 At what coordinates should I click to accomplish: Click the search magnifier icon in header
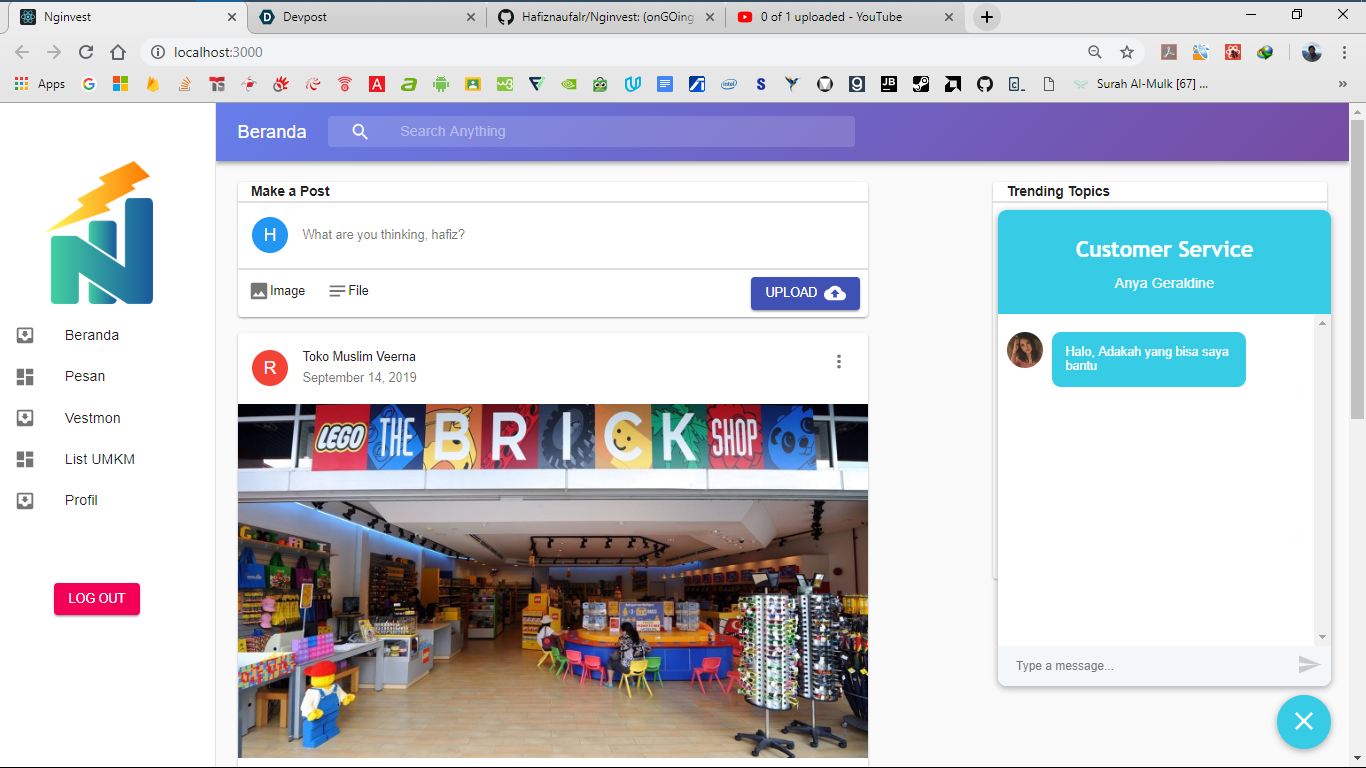360,131
